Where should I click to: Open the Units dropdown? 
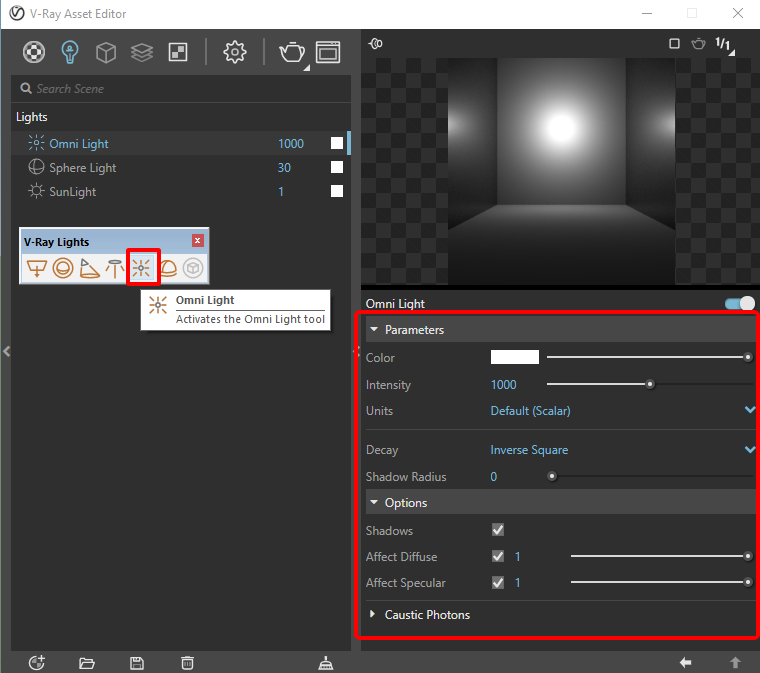click(x=620, y=410)
